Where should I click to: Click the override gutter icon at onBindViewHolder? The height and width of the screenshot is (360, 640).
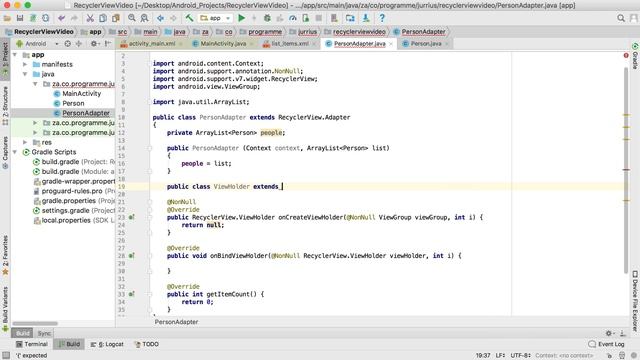[131, 256]
